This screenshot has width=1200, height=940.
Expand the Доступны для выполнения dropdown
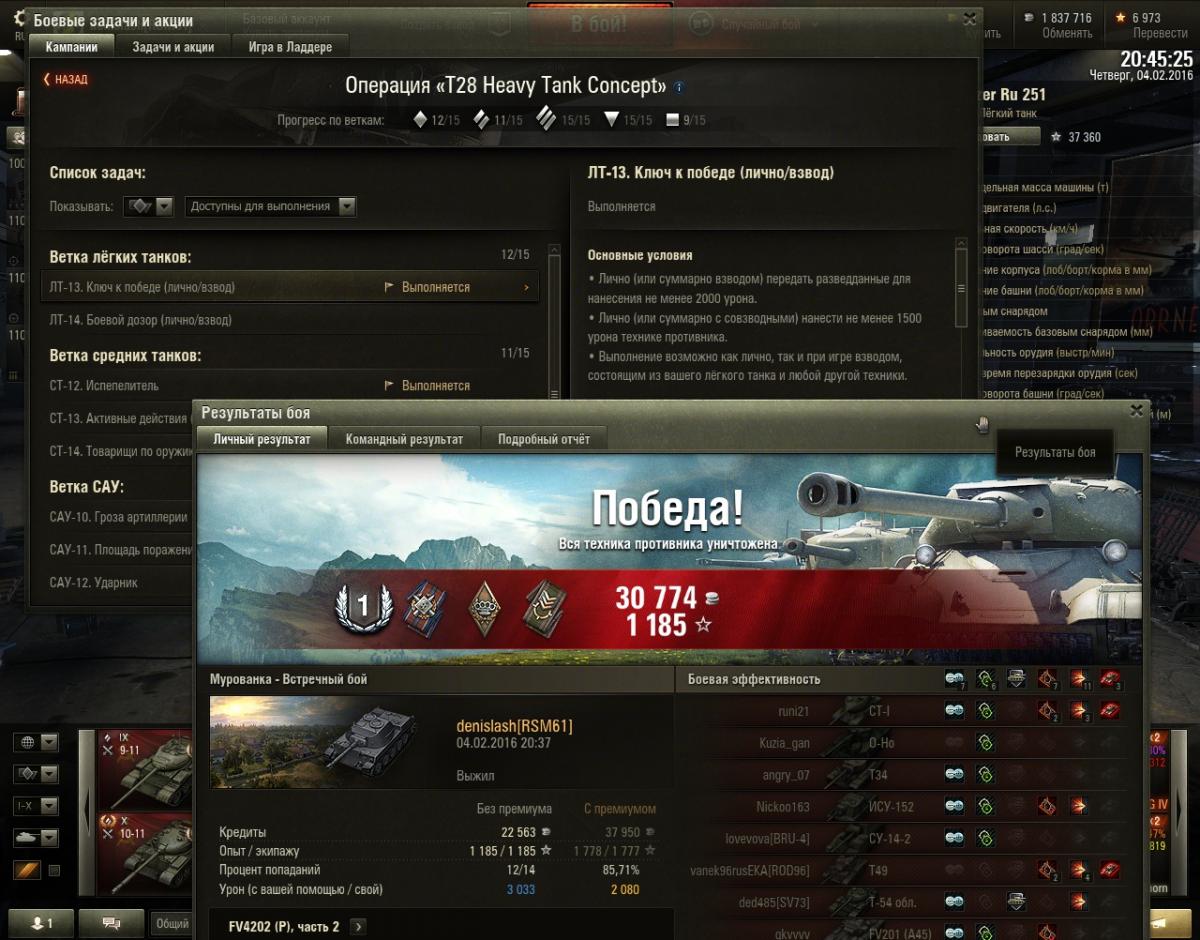tap(271, 206)
